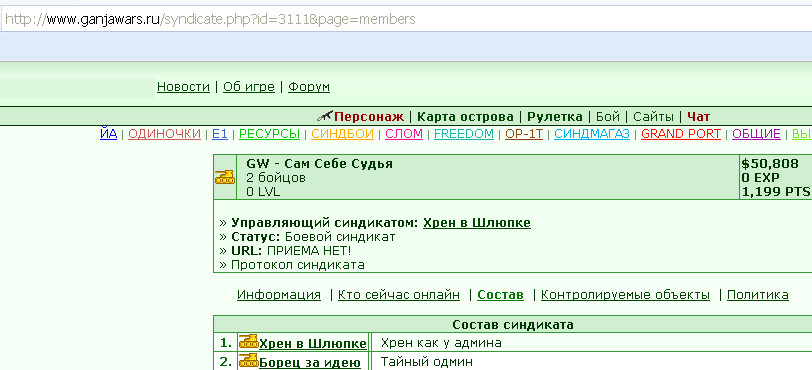
Task: Click the Состав синдиката table header
Action: [x=513, y=325]
